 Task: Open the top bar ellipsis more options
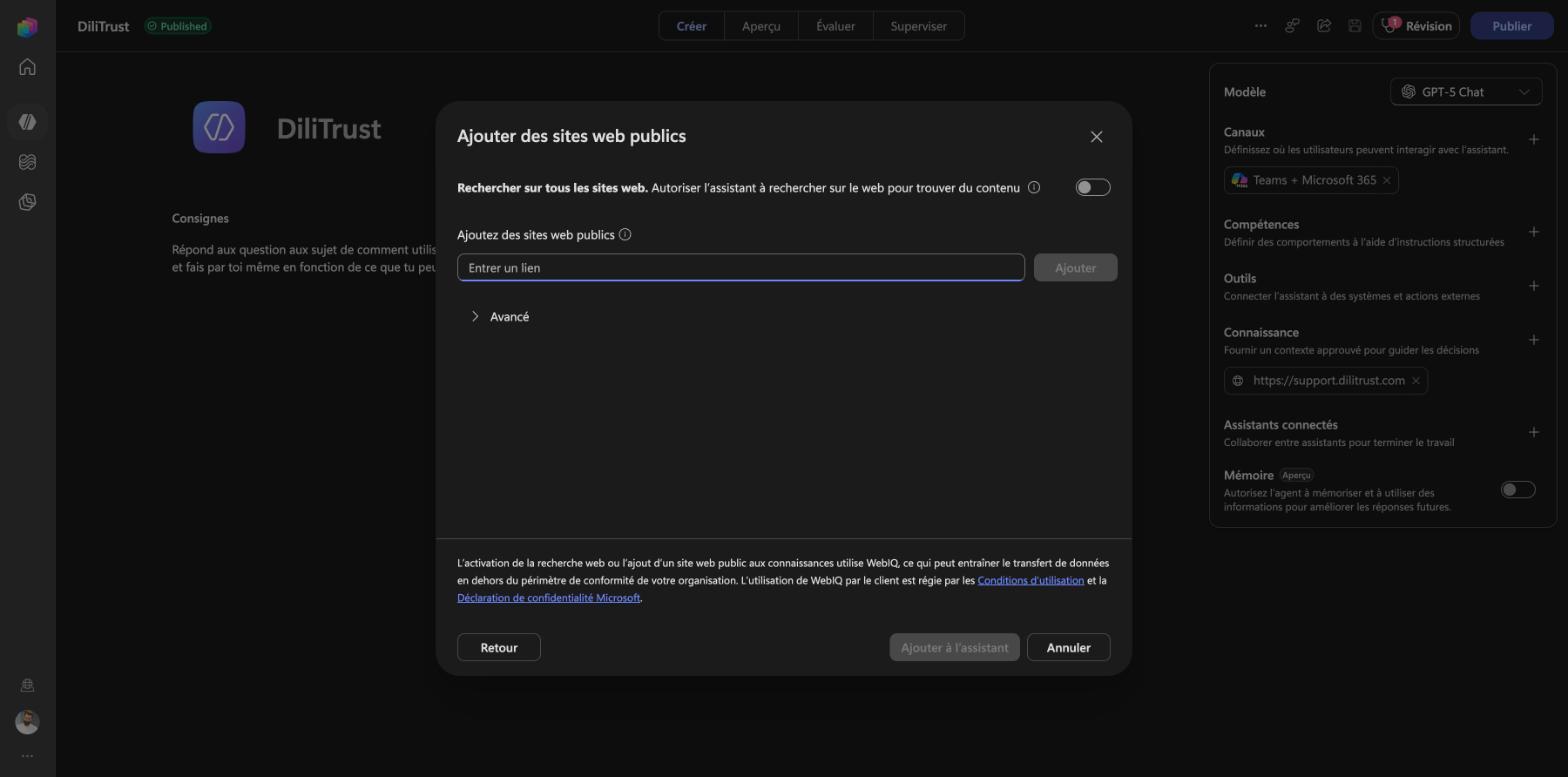point(1261,26)
